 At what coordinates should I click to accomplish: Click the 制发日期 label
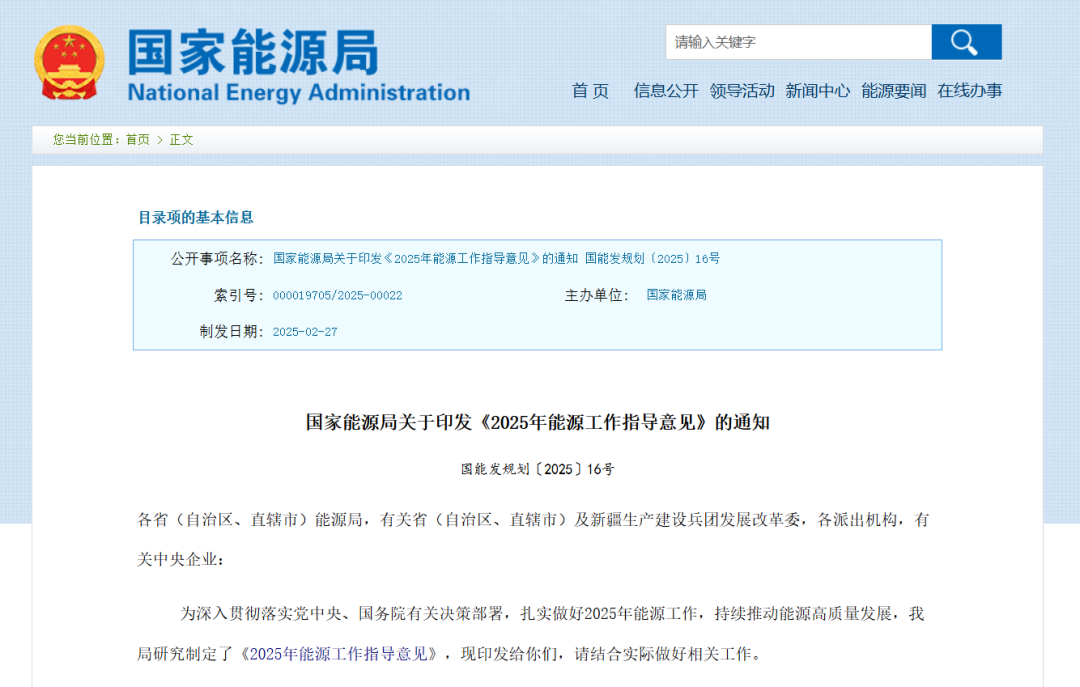pyautogui.click(x=232, y=331)
